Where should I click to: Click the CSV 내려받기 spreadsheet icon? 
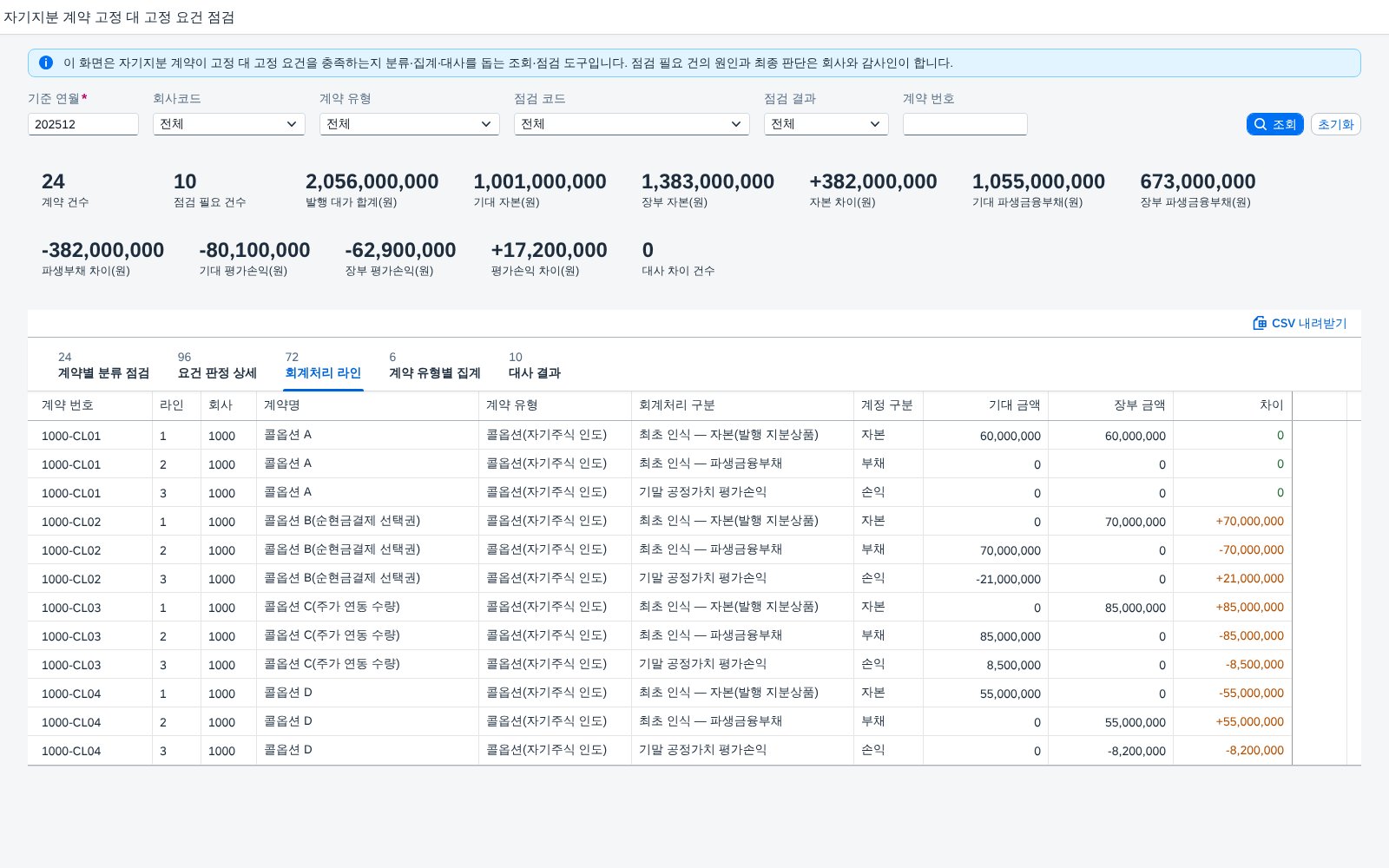(1260, 323)
